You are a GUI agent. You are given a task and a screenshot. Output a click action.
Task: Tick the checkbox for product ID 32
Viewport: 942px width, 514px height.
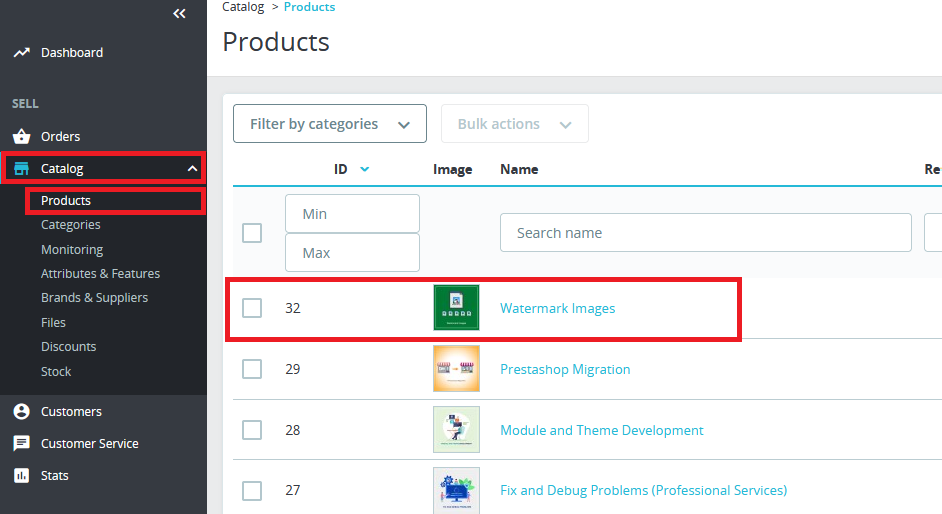point(252,308)
